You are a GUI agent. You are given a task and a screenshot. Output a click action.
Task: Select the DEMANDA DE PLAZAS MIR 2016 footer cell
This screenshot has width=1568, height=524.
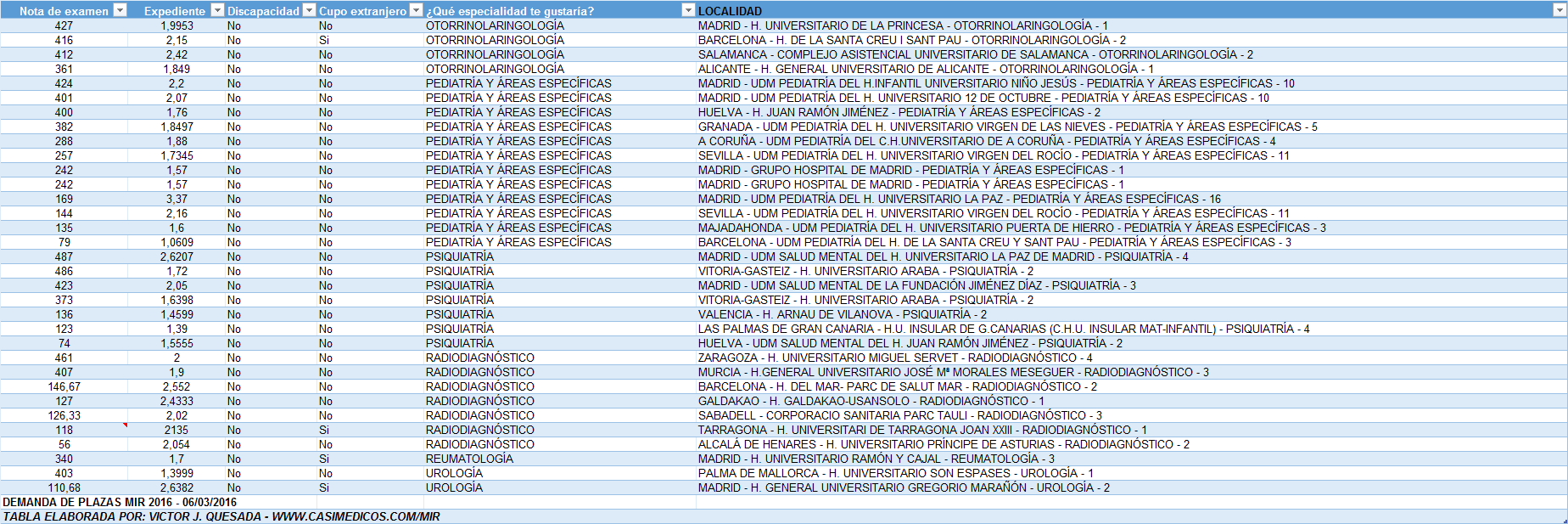tap(120, 502)
